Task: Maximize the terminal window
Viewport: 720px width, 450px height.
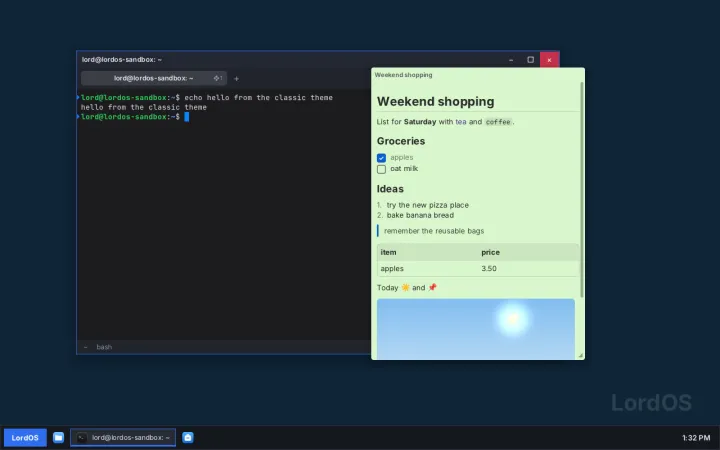Action: point(530,60)
